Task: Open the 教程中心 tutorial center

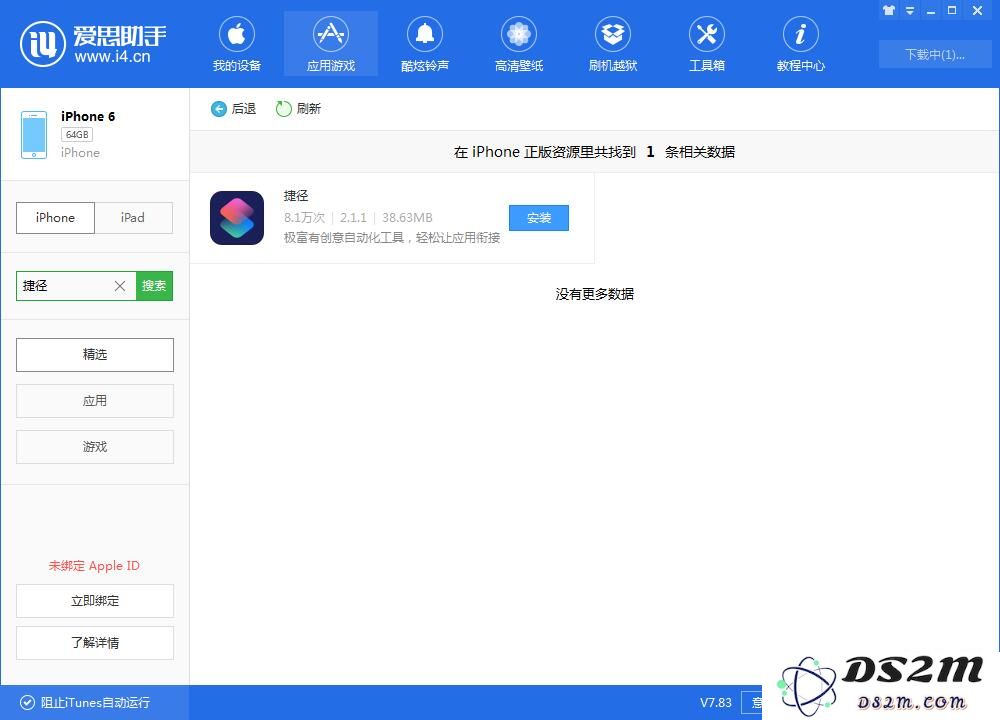Action: (800, 43)
